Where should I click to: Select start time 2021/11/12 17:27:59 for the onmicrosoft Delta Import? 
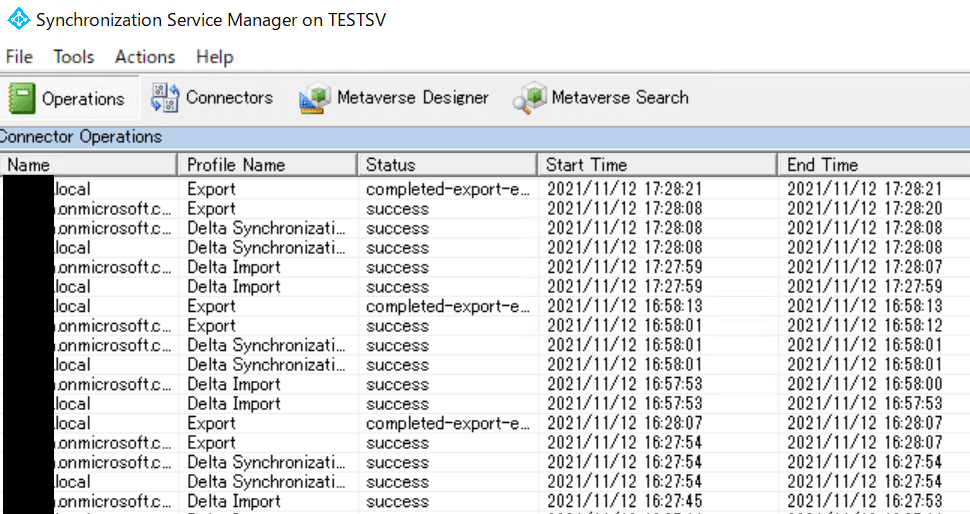[625, 267]
